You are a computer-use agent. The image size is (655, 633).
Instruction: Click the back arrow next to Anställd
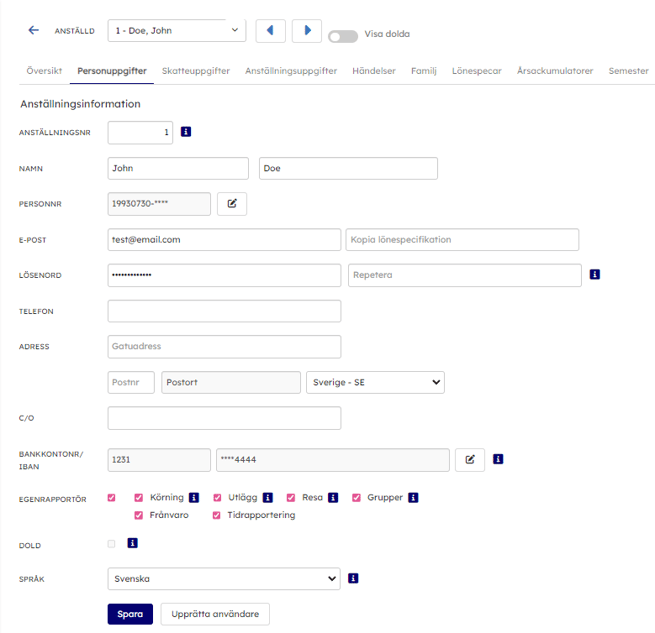click(34, 31)
